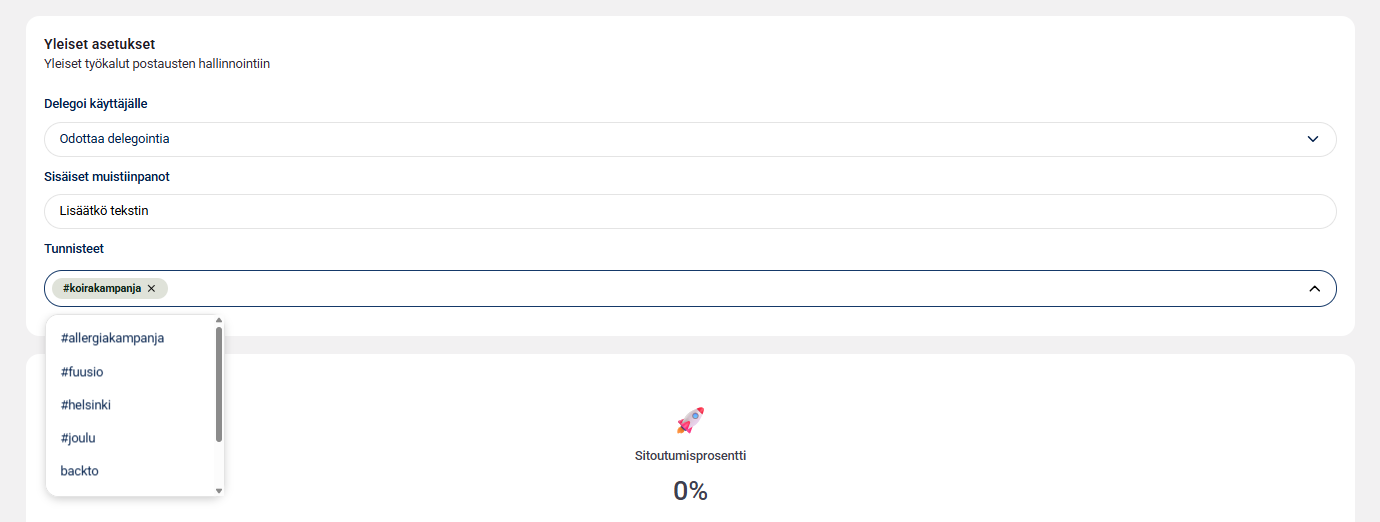1380x522 pixels.
Task: Click the tag list scrollbar thumb
Action: click(219, 383)
